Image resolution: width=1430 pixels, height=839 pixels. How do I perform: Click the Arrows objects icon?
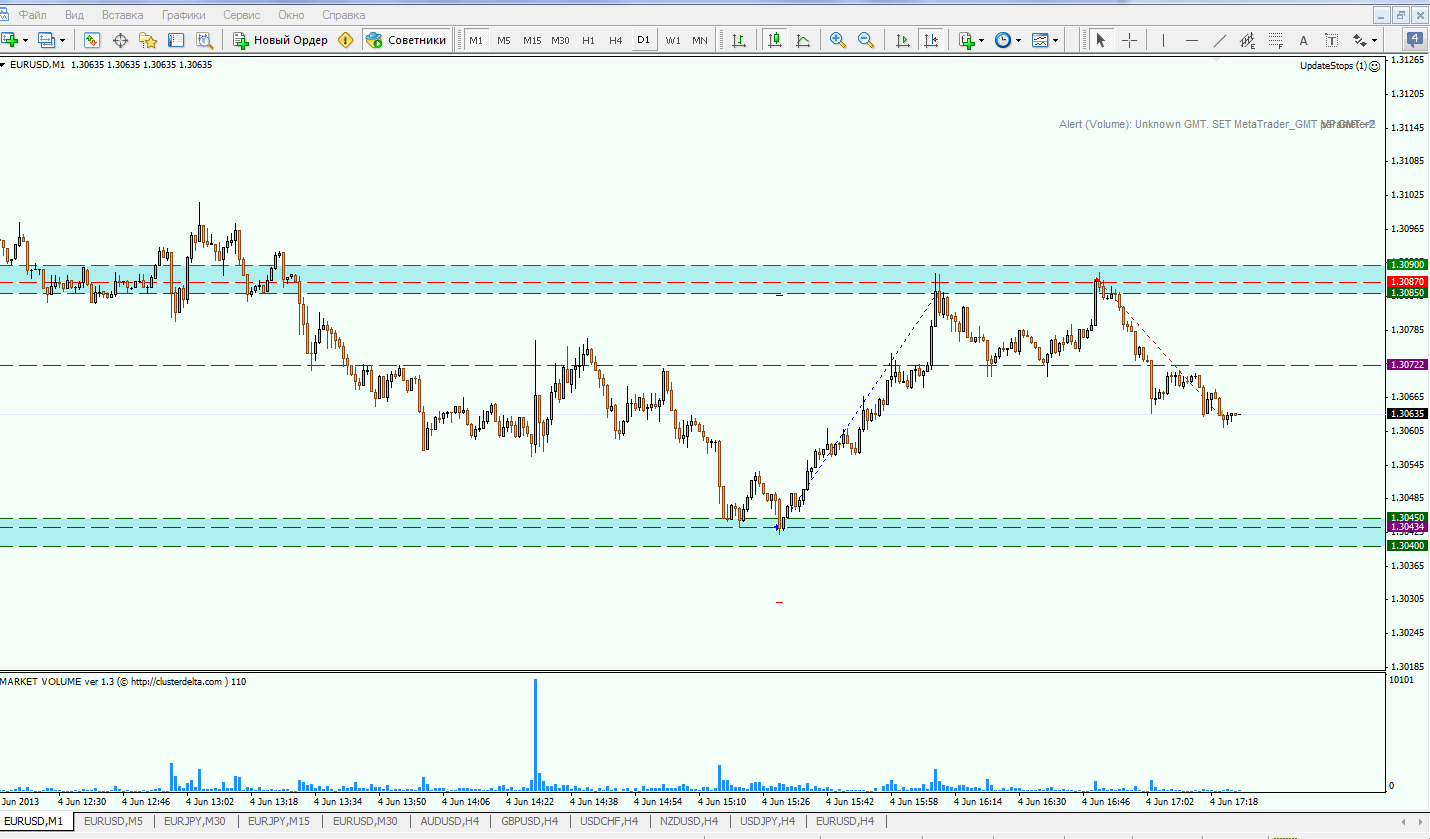[1360, 40]
